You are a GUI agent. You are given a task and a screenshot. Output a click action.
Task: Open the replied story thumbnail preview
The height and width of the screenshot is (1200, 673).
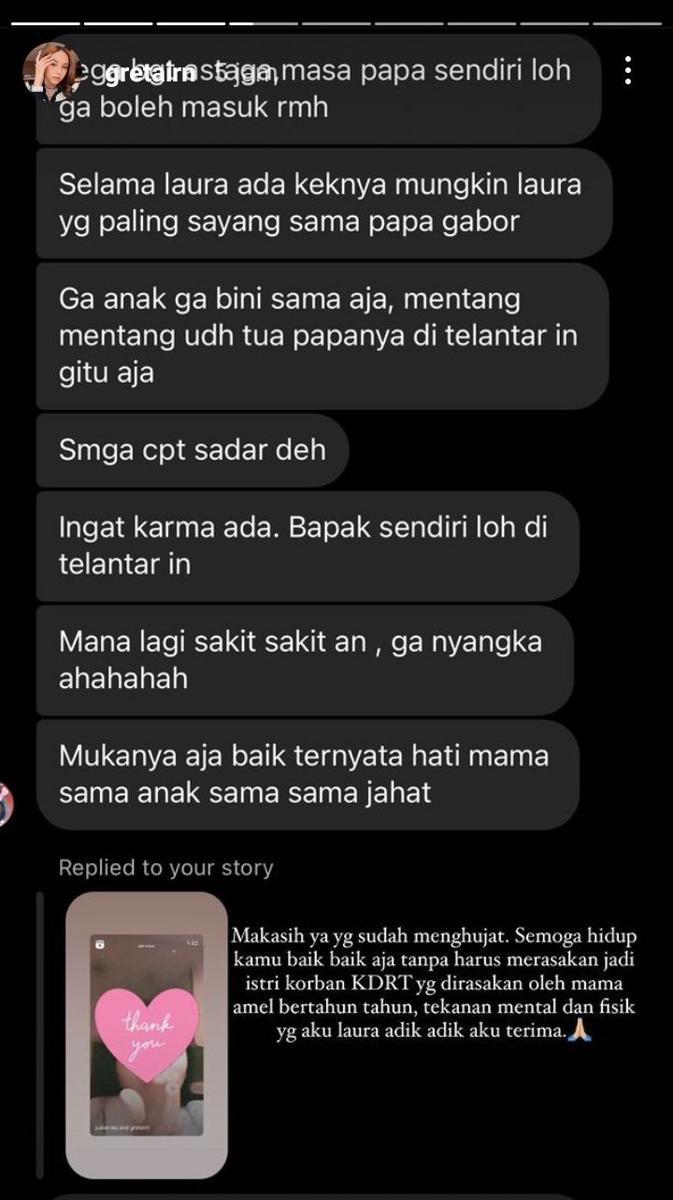pos(146,1034)
